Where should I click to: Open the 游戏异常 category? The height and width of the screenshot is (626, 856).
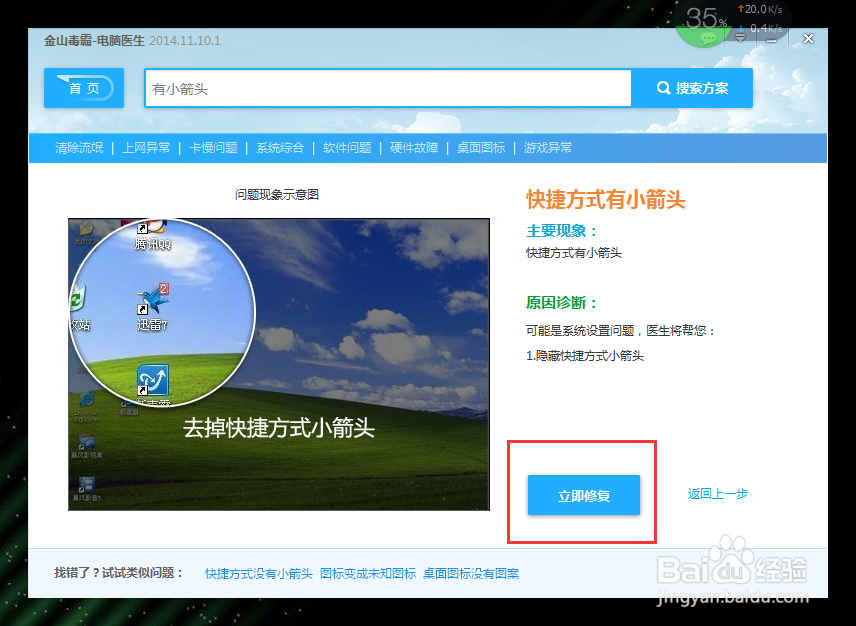pos(548,148)
